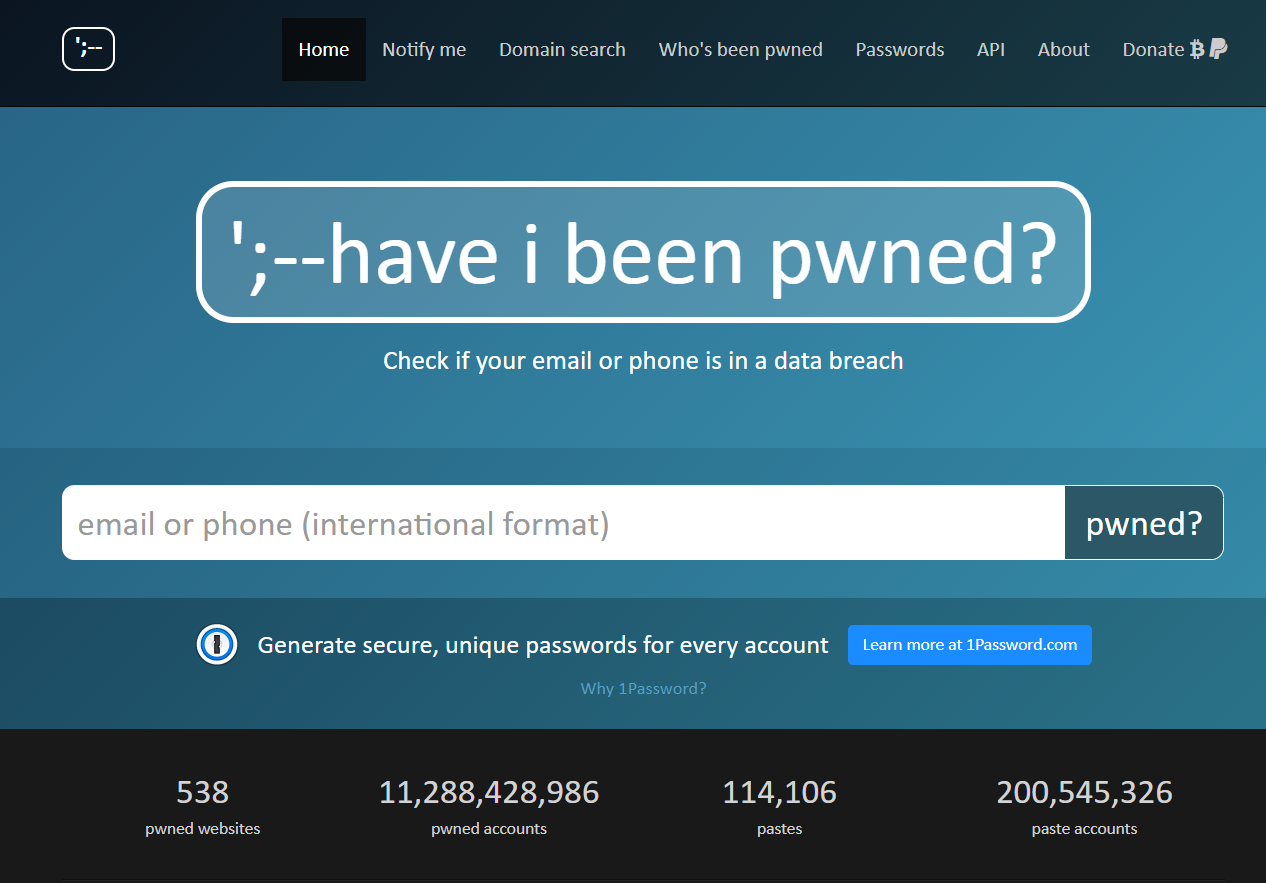Viewport: 1266px width, 883px height.
Task: Click the ';-- site logo icon in header
Action: pyautogui.click(x=88, y=49)
